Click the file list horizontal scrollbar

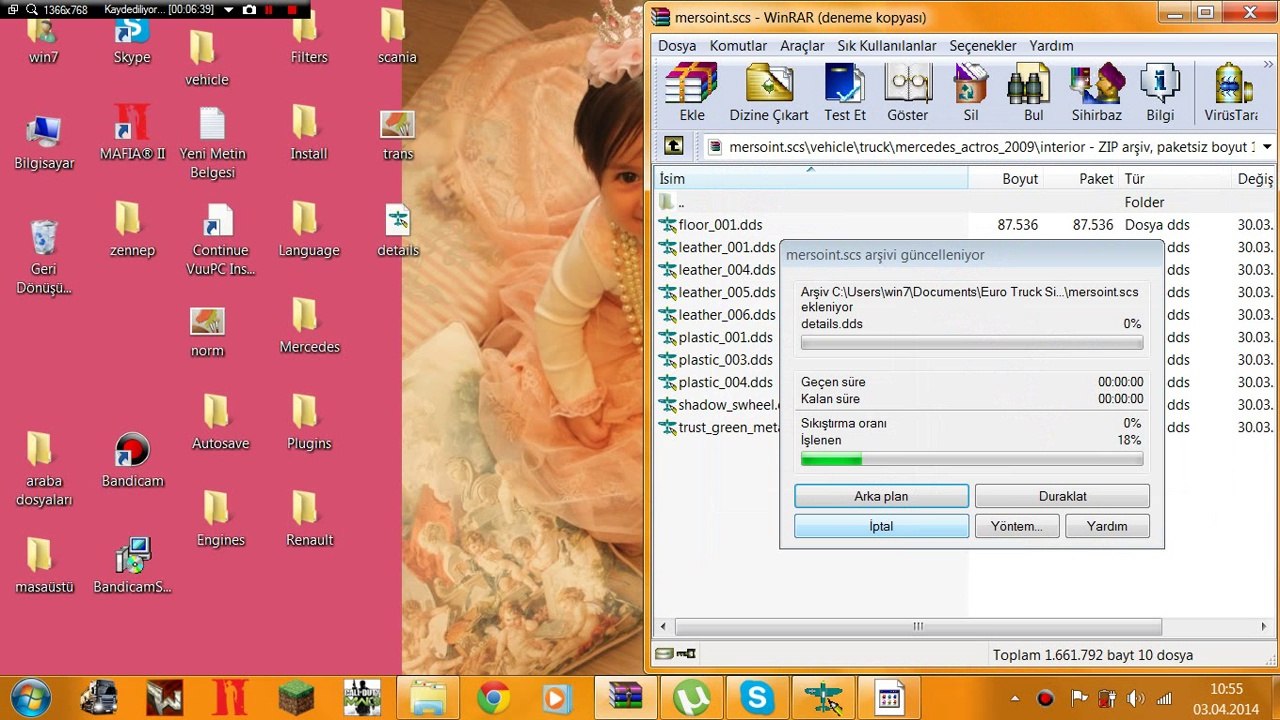point(918,627)
